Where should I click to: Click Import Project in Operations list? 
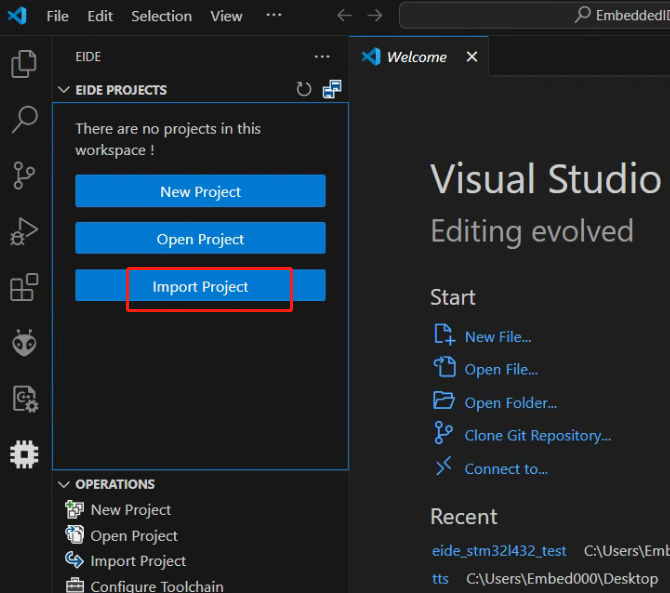138,561
